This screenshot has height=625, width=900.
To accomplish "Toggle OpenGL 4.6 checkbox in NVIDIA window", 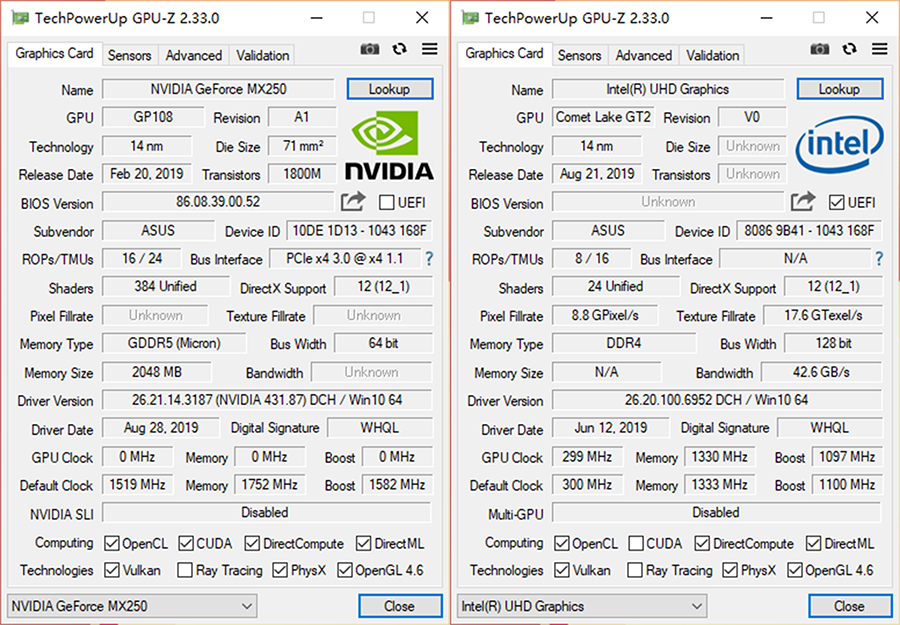I will tap(345, 570).
